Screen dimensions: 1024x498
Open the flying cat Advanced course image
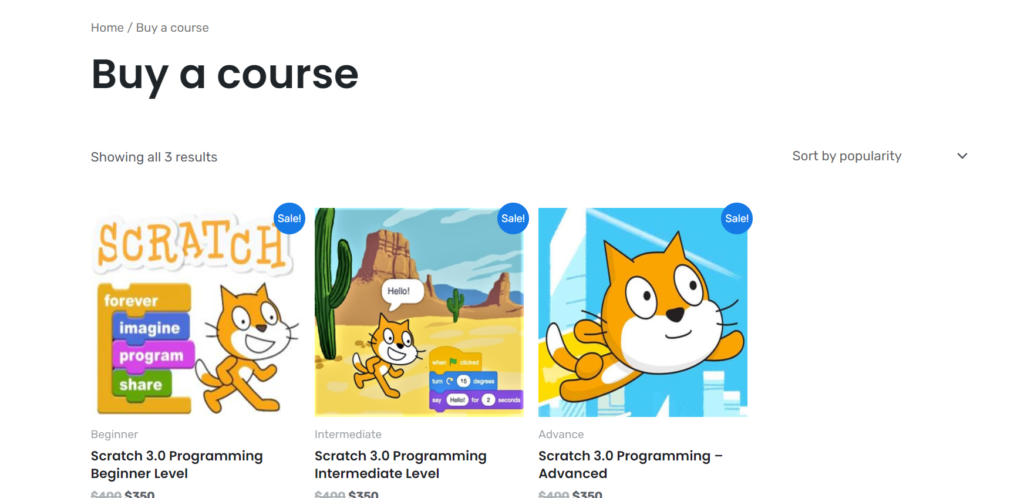point(643,312)
